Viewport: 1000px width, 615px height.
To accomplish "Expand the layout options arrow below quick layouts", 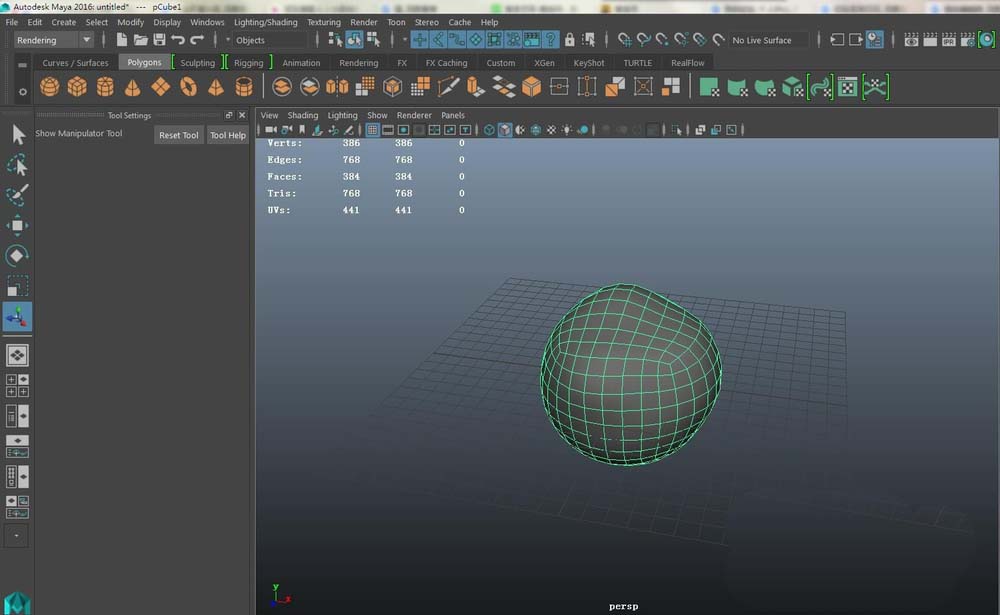I will 17,536.
